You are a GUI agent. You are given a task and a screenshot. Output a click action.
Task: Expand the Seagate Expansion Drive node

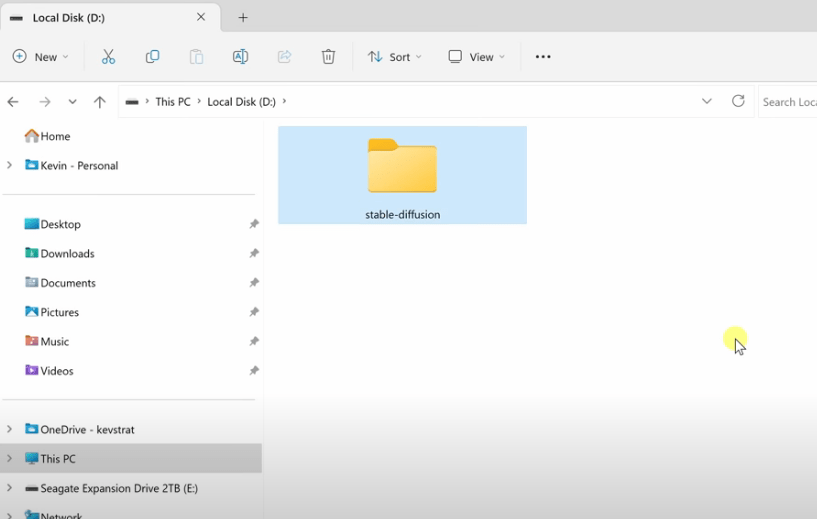pos(9,489)
